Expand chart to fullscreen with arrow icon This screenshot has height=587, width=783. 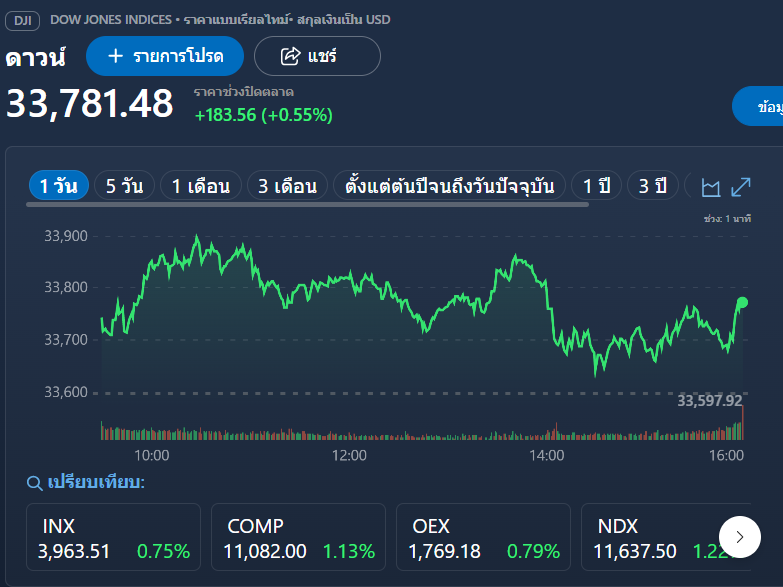click(741, 187)
